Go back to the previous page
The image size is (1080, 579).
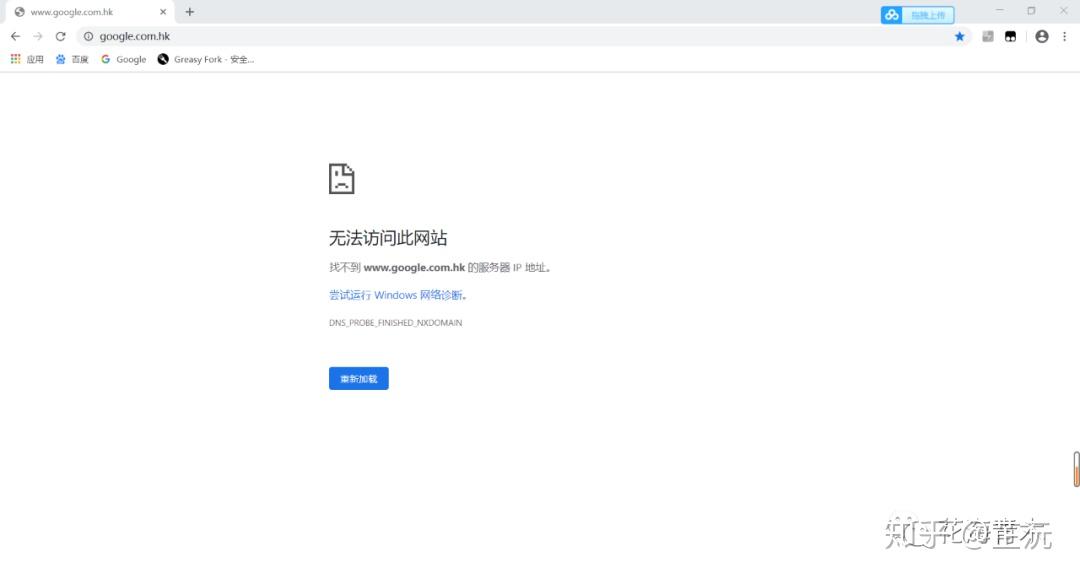click(x=15, y=36)
